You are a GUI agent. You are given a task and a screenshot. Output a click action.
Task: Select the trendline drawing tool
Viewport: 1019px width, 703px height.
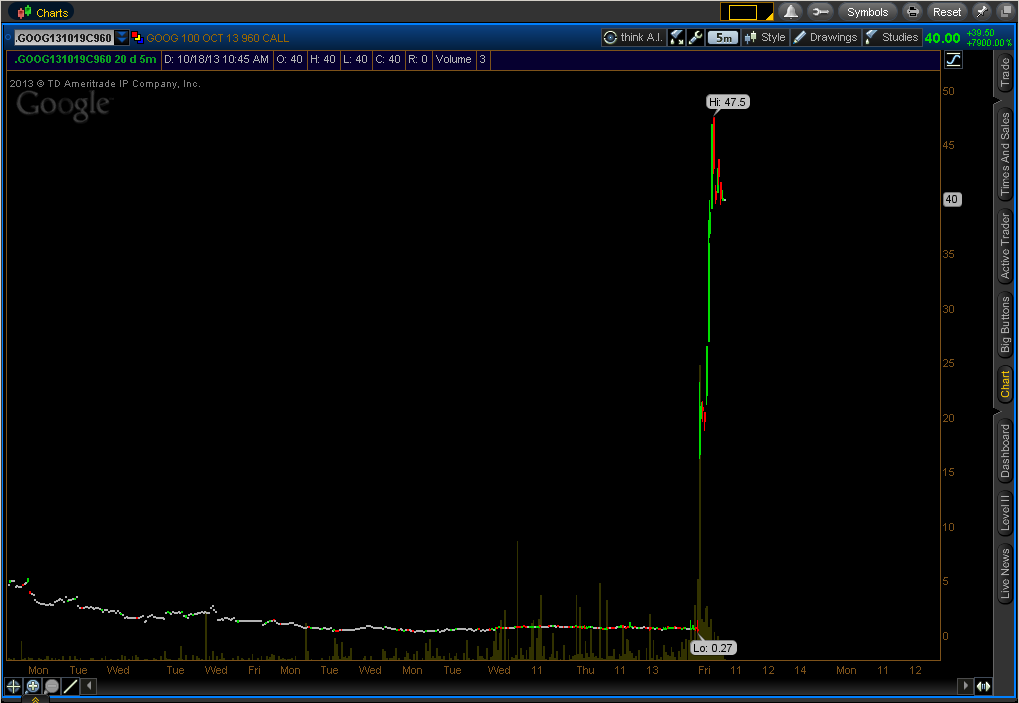(70, 685)
